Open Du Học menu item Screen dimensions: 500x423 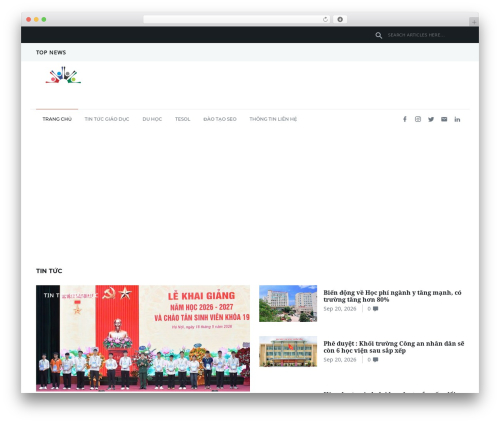(x=152, y=119)
